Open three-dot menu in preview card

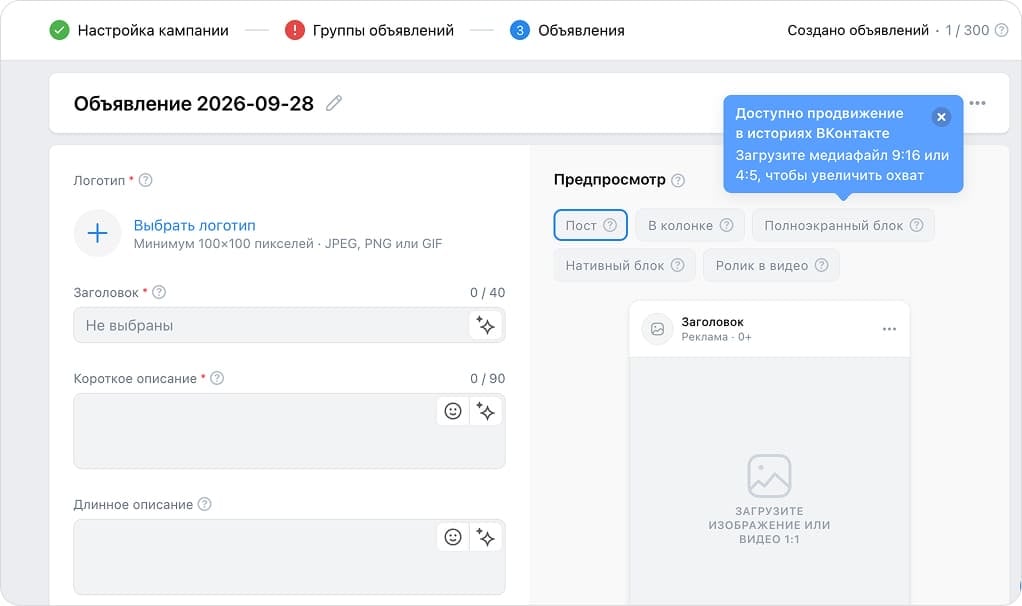tap(889, 329)
